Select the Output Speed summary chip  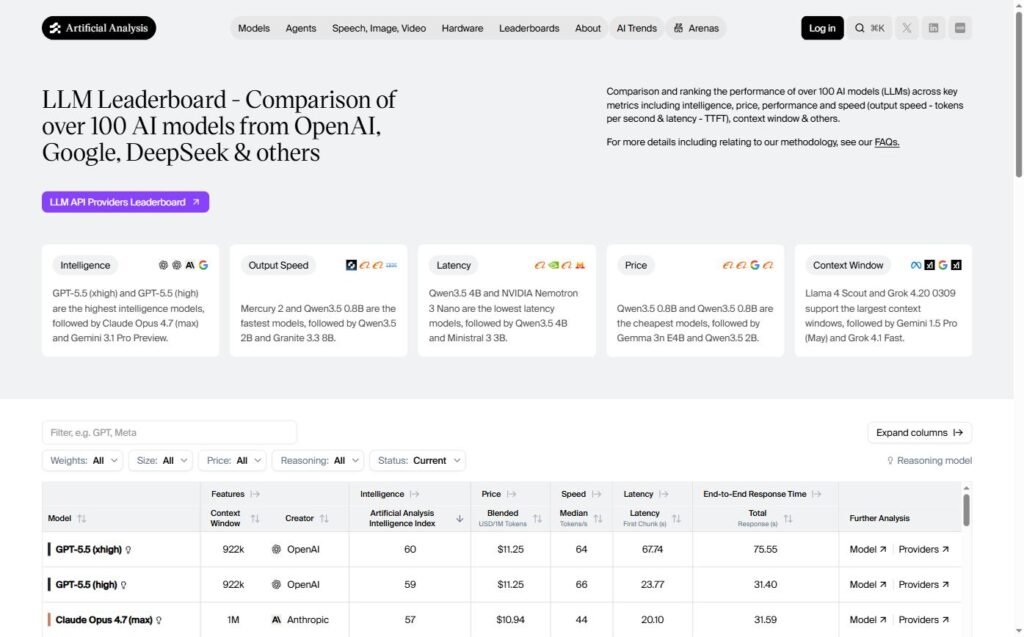[x=278, y=265]
